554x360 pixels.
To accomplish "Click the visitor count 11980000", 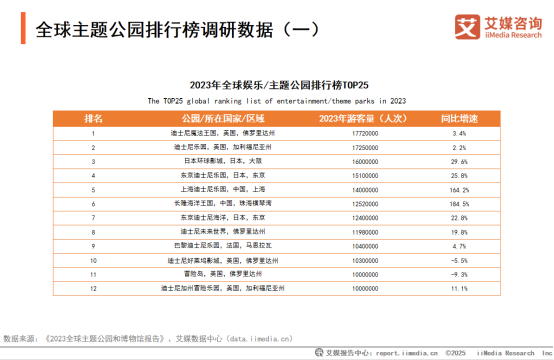I will click(365, 232).
